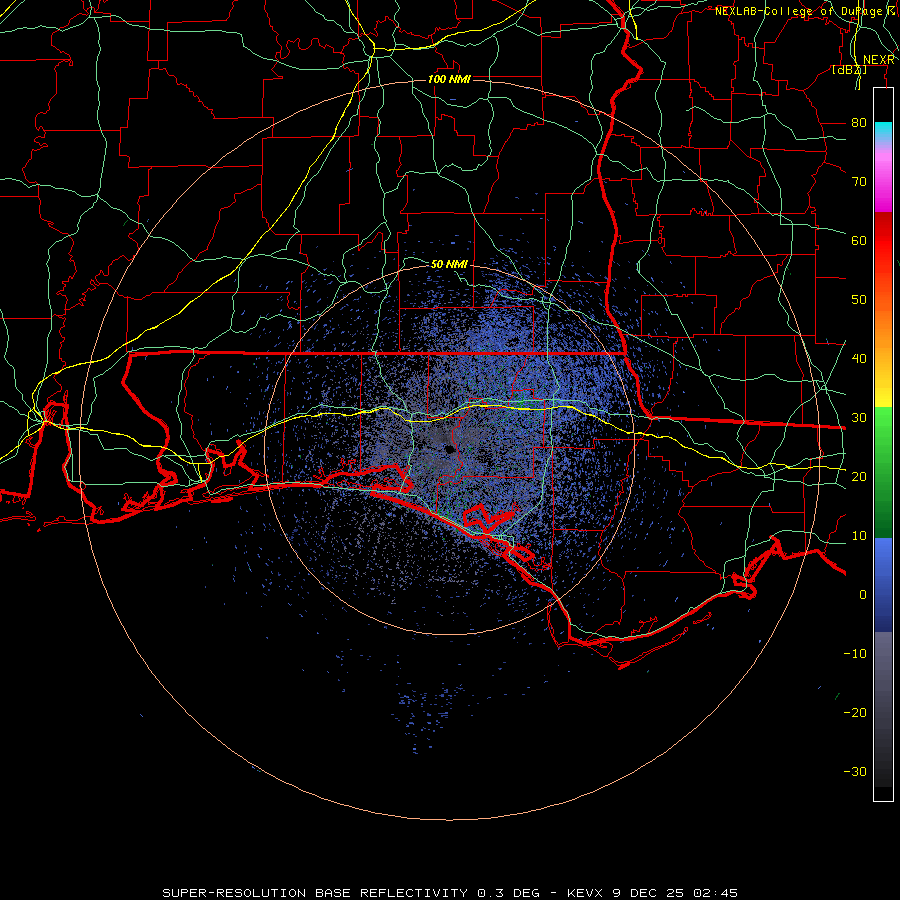This screenshot has width=900, height=900.
Task: Click the 60 dBZ scale label
Action: point(859,240)
